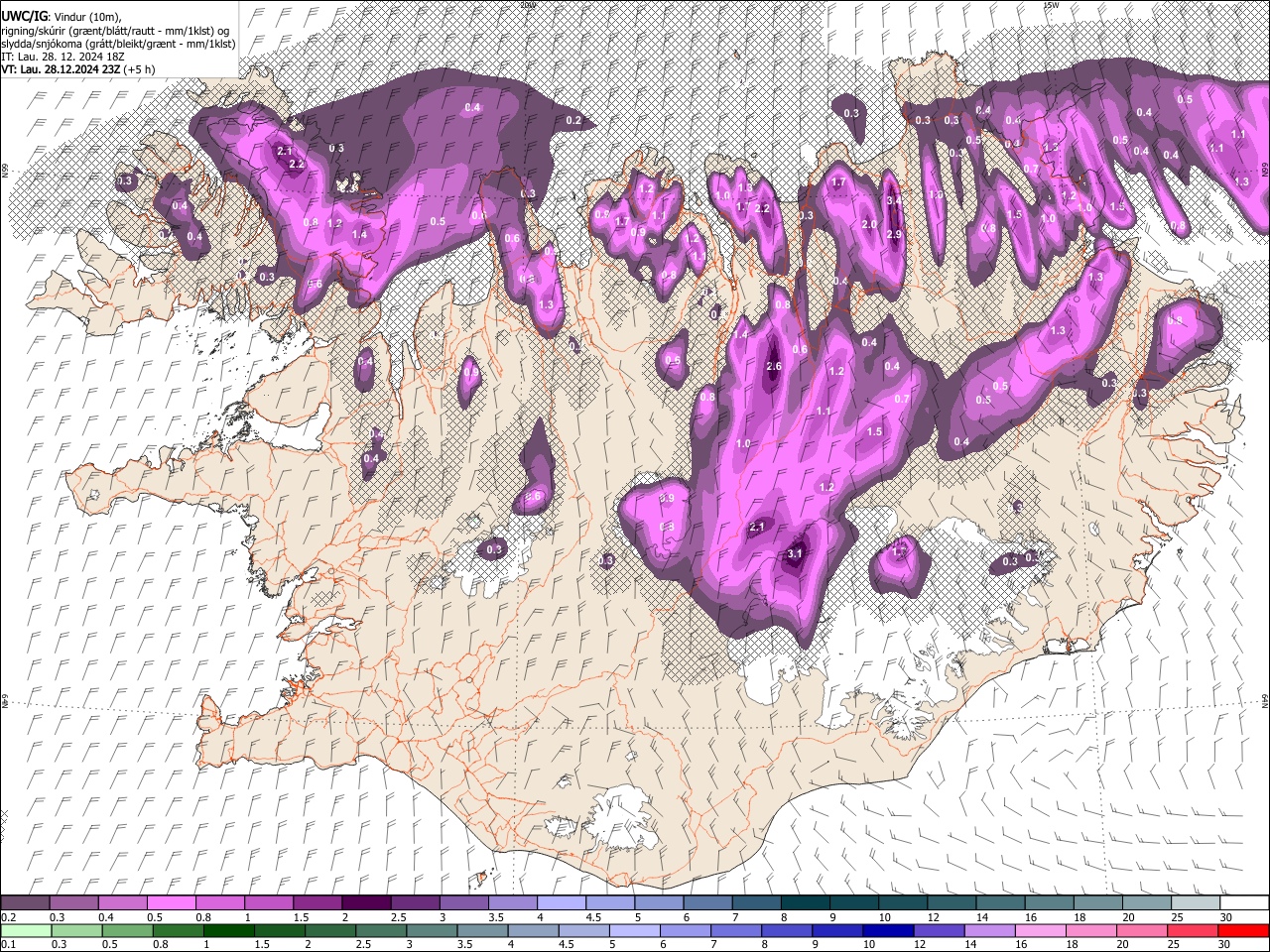The width and height of the screenshot is (1270, 952).
Task: Pick the snow-scale swatch between 1 and 1.5
Action: [270, 903]
